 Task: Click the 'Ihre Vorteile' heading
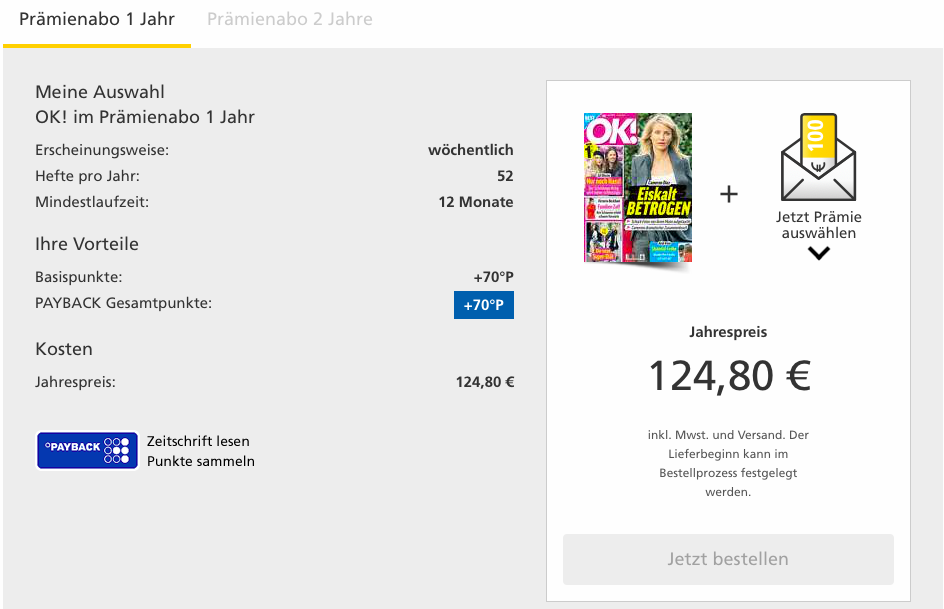coord(87,244)
